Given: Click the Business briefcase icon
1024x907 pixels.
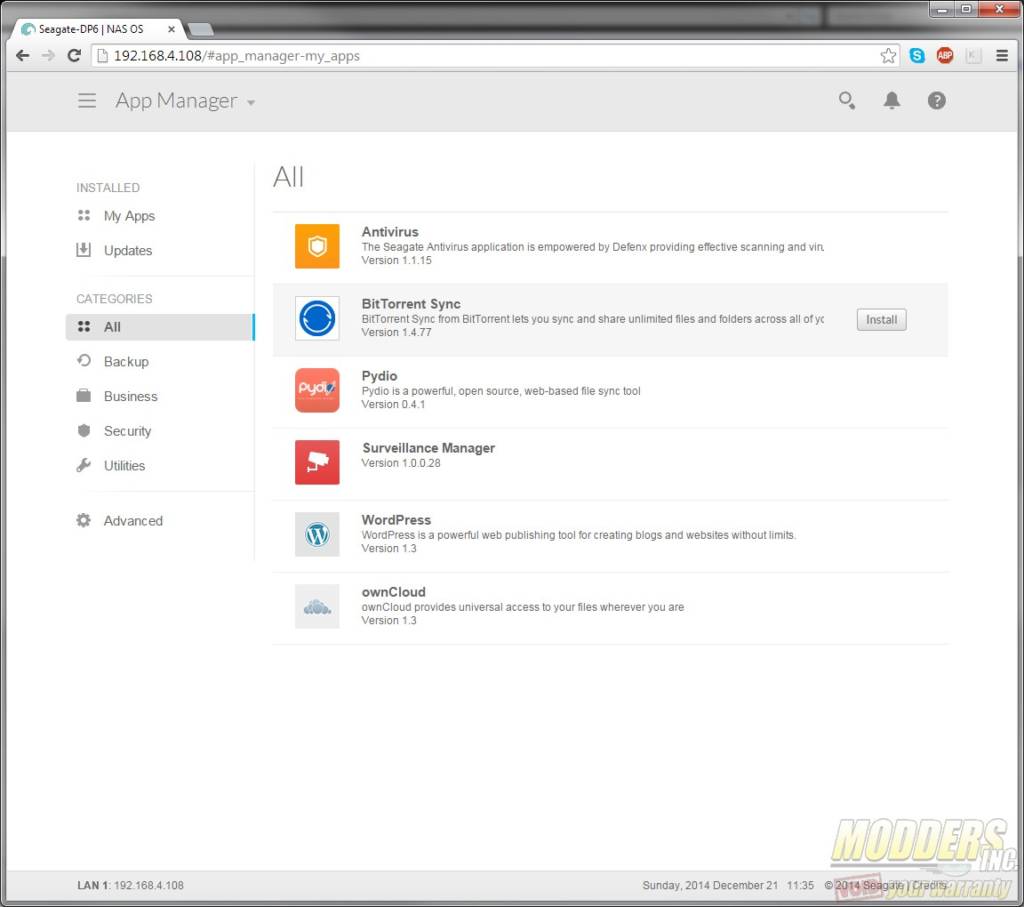Looking at the screenshot, I should click(x=84, y=396).
